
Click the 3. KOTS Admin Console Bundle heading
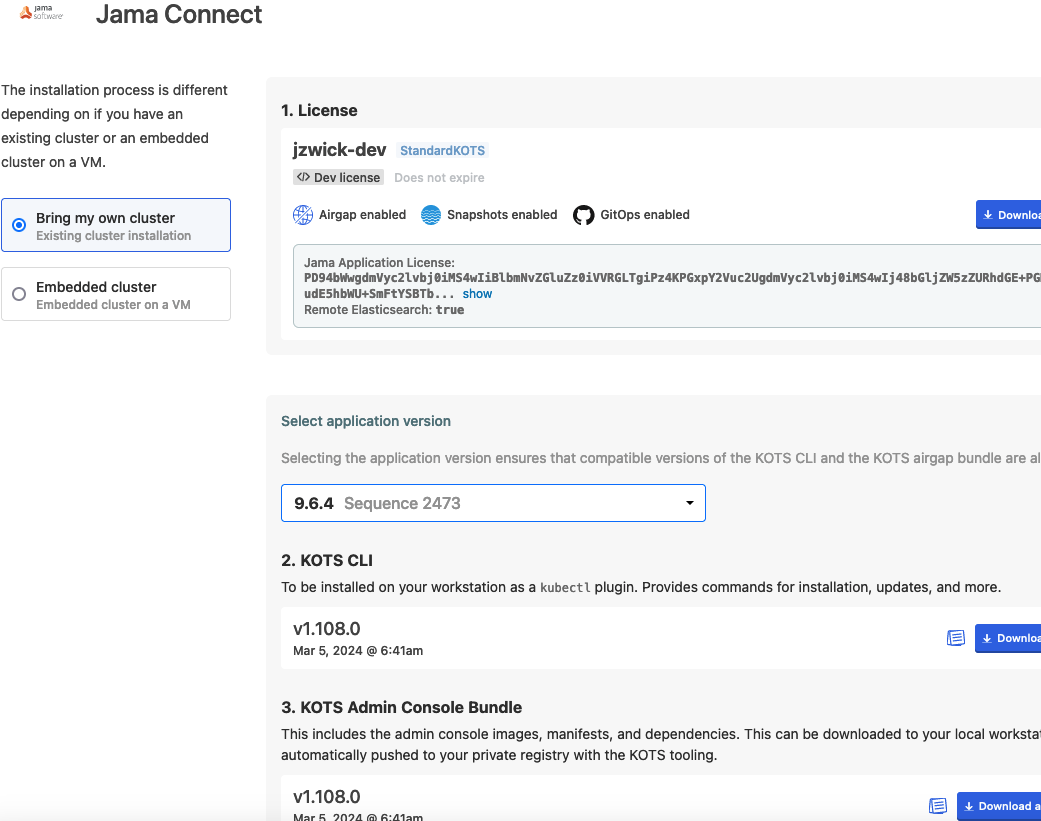click(402, 708)
